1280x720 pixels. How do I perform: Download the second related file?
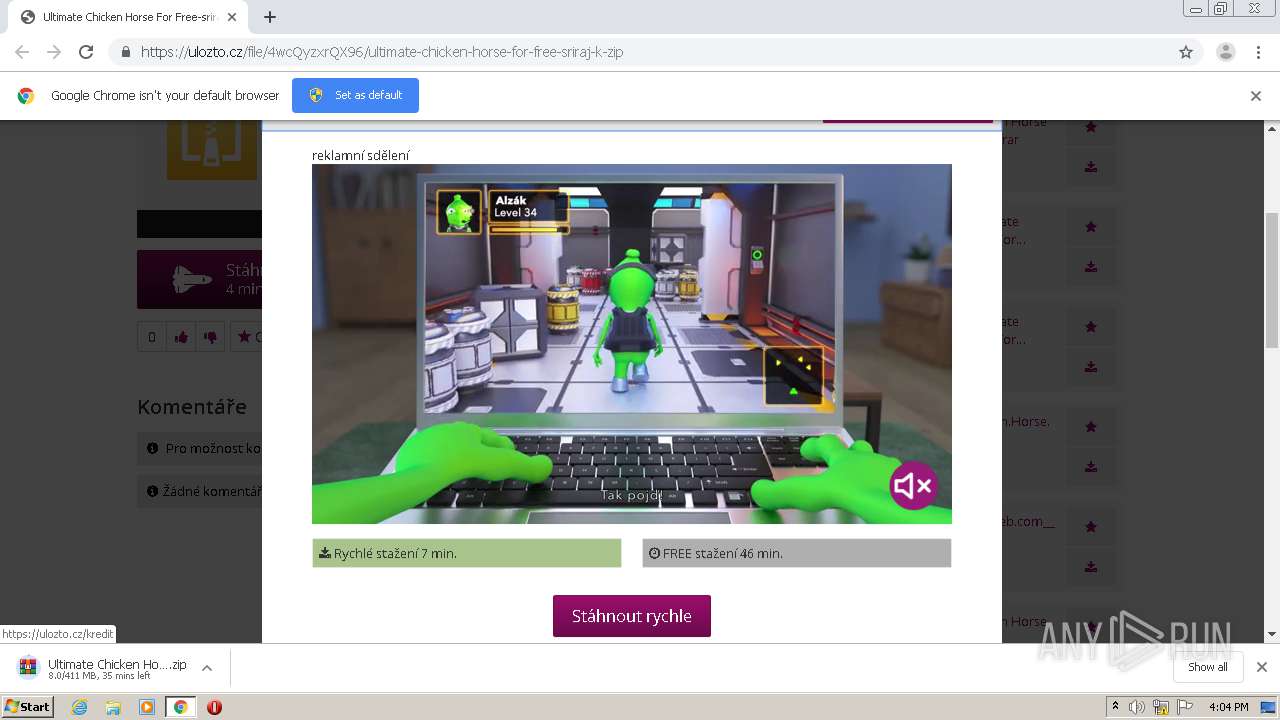(x=1091, y=267)
